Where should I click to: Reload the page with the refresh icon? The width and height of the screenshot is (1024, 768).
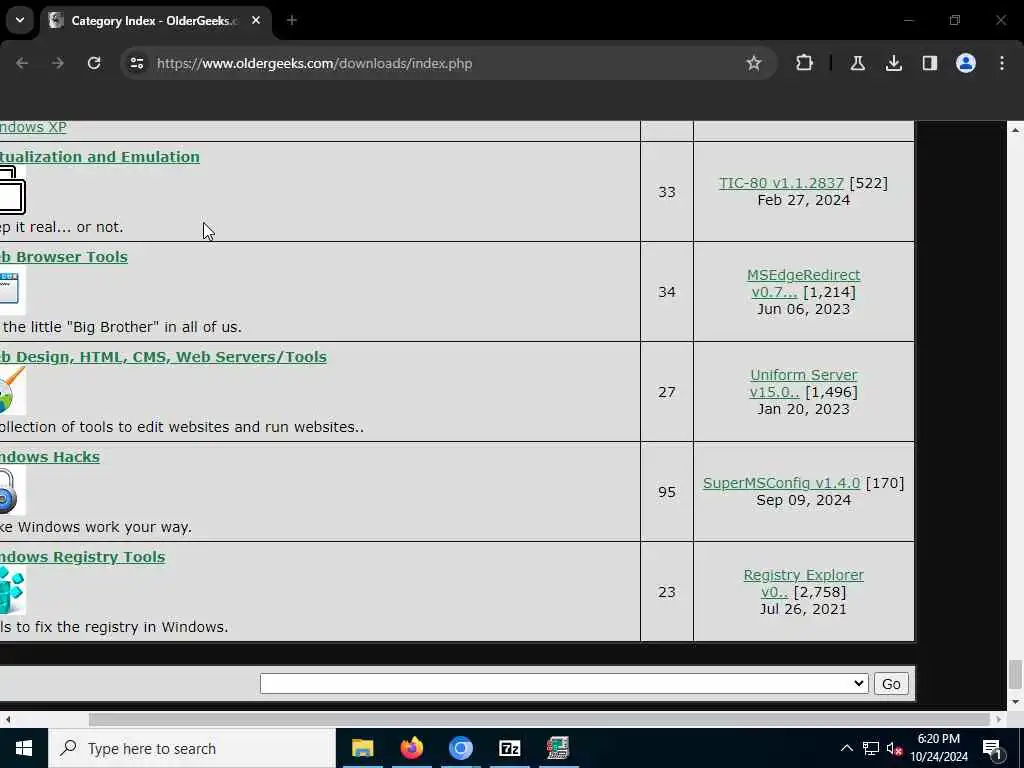(94, 63)
